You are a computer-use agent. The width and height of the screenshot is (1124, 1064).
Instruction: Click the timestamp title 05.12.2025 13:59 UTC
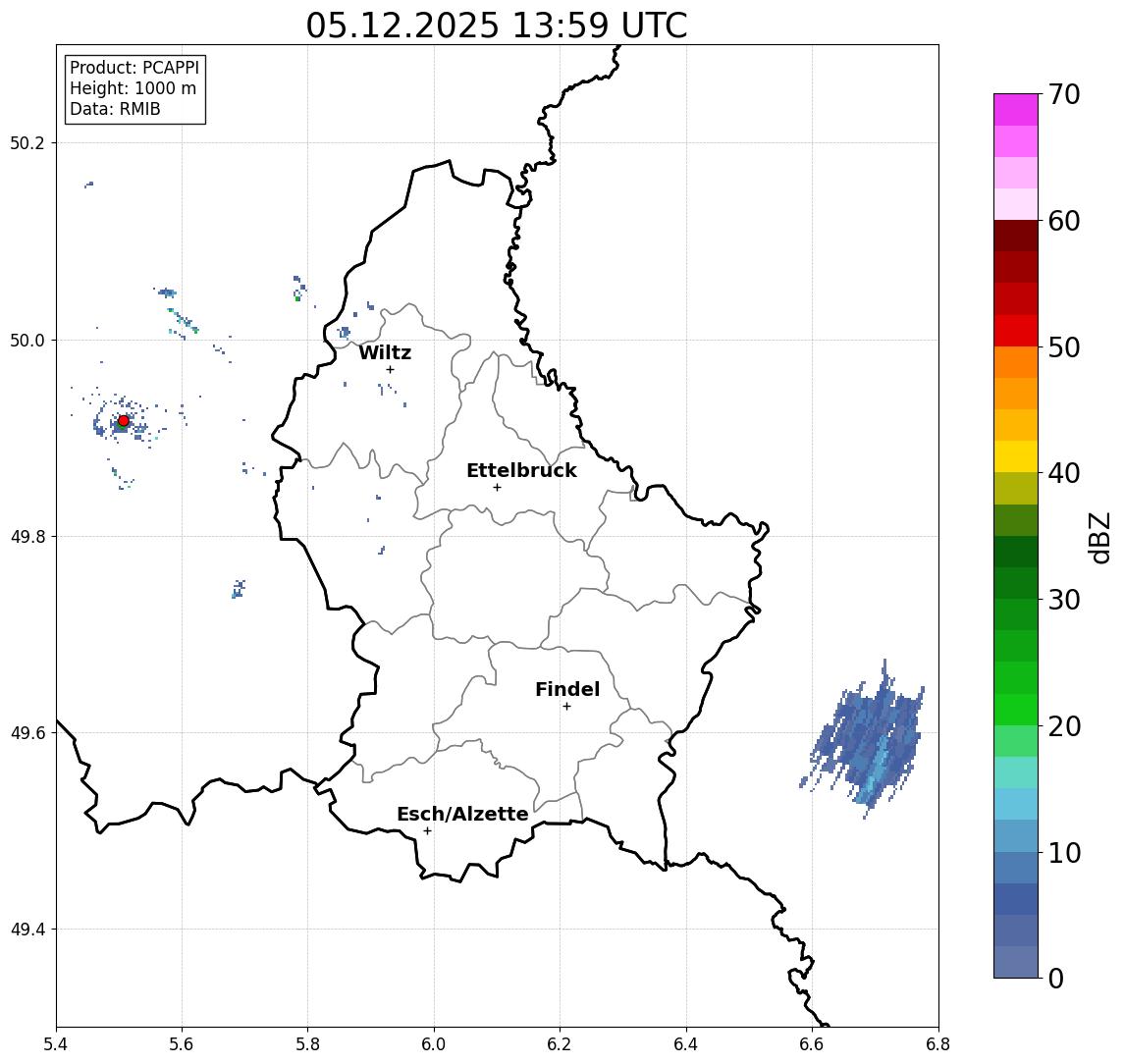[497, 26]
